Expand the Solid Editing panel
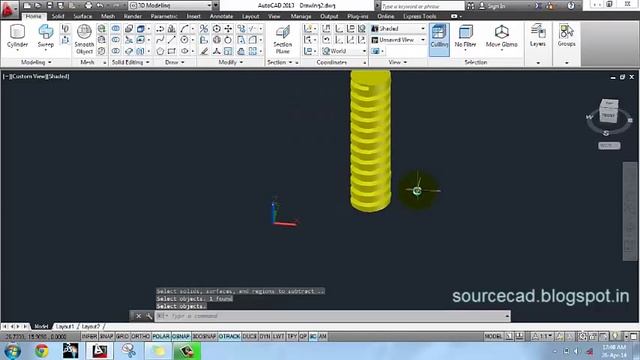Viewport: 640px width, 360px height. click(x=131, y=62)
